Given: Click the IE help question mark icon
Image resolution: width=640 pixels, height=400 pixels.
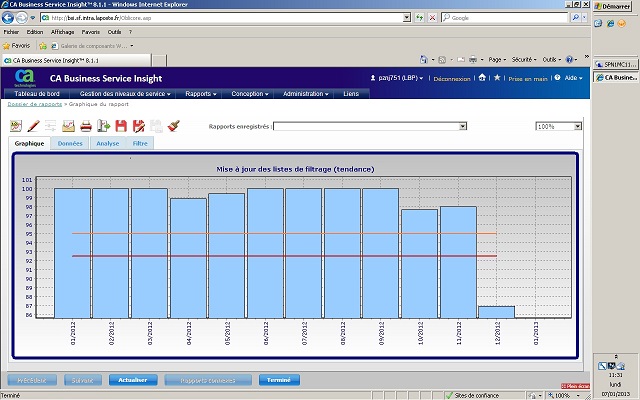Looking at the screenshot, I should [x=569, y=60].
